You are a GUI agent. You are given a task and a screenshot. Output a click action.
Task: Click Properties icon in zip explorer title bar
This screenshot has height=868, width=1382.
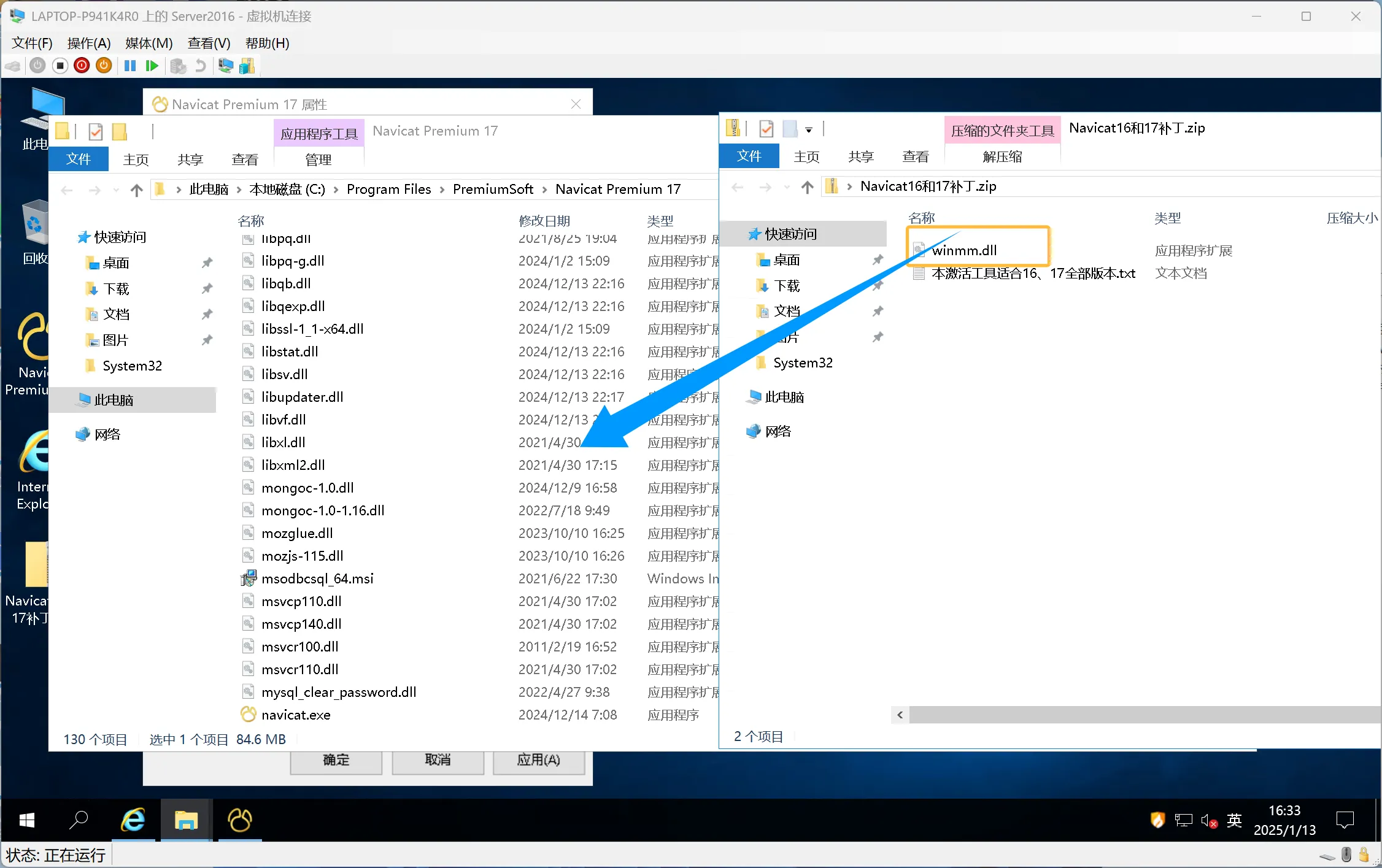766,129
